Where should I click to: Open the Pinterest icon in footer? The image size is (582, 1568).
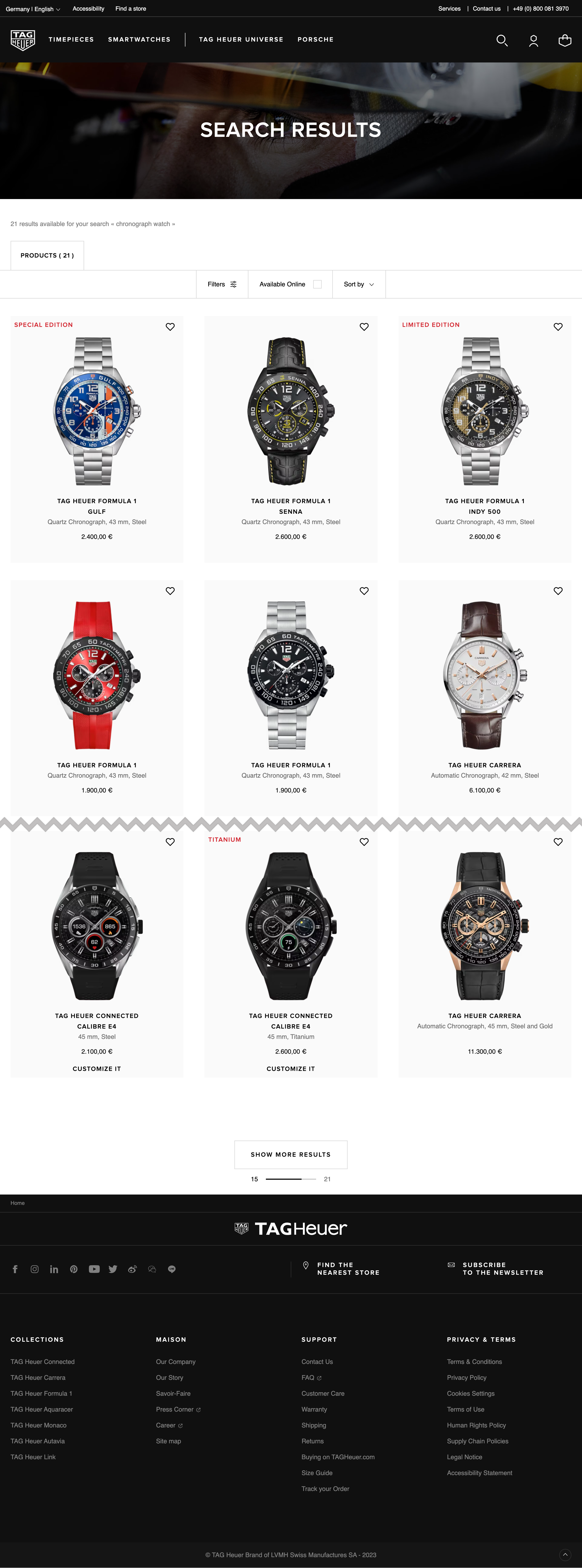(74, 1269)
